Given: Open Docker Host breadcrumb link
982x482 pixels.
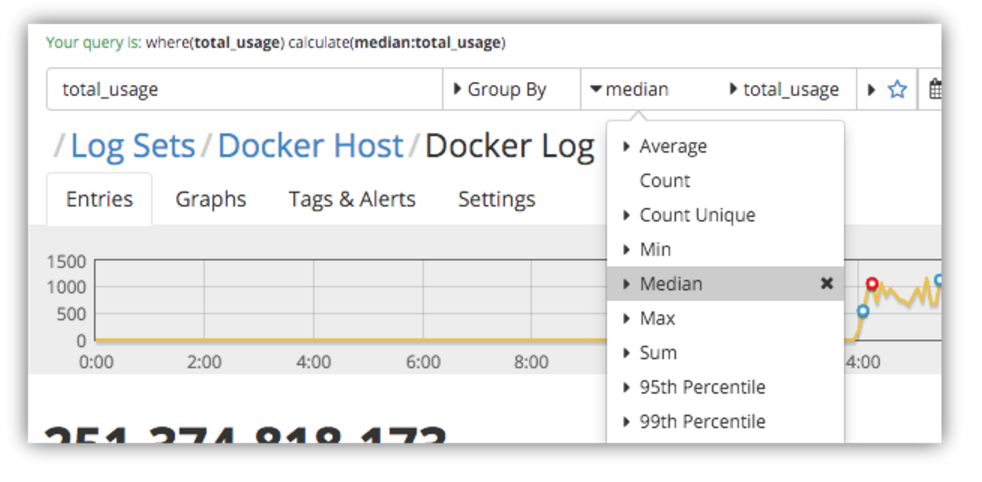Looking at the screenshot, I should coord(310,146).
